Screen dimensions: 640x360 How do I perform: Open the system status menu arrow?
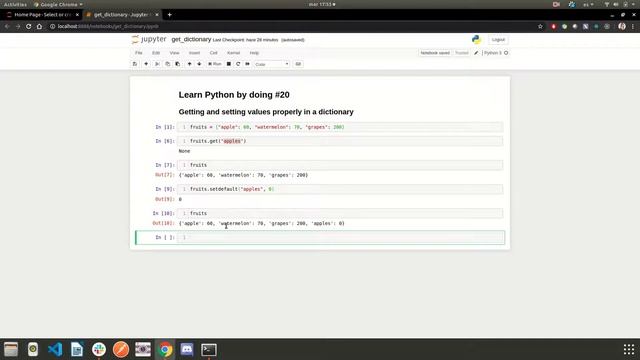coord(633,4)
